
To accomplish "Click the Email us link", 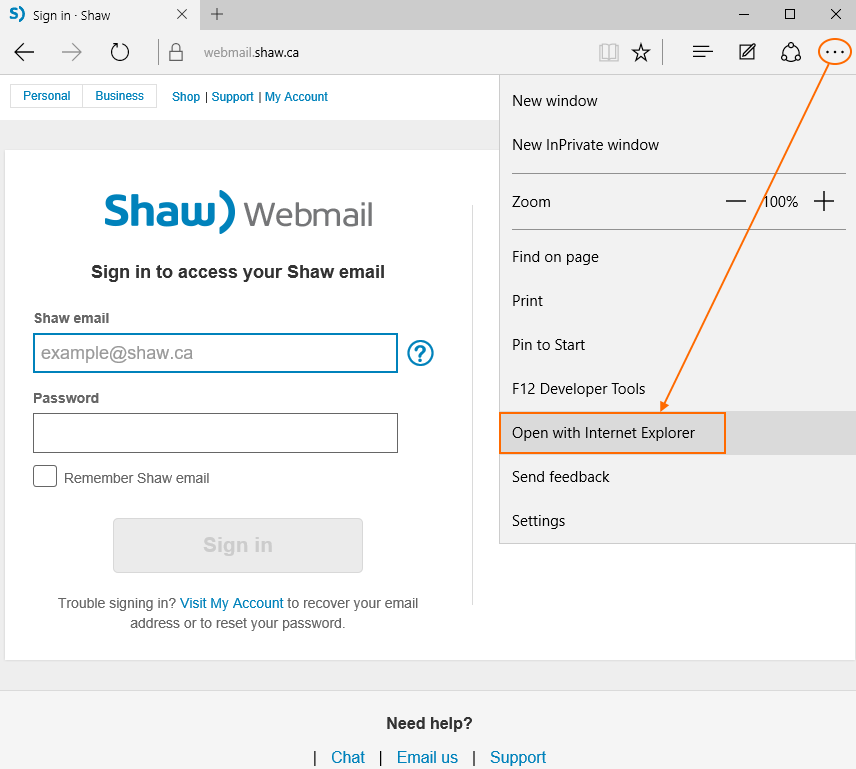I will click(x=427, y=757).
